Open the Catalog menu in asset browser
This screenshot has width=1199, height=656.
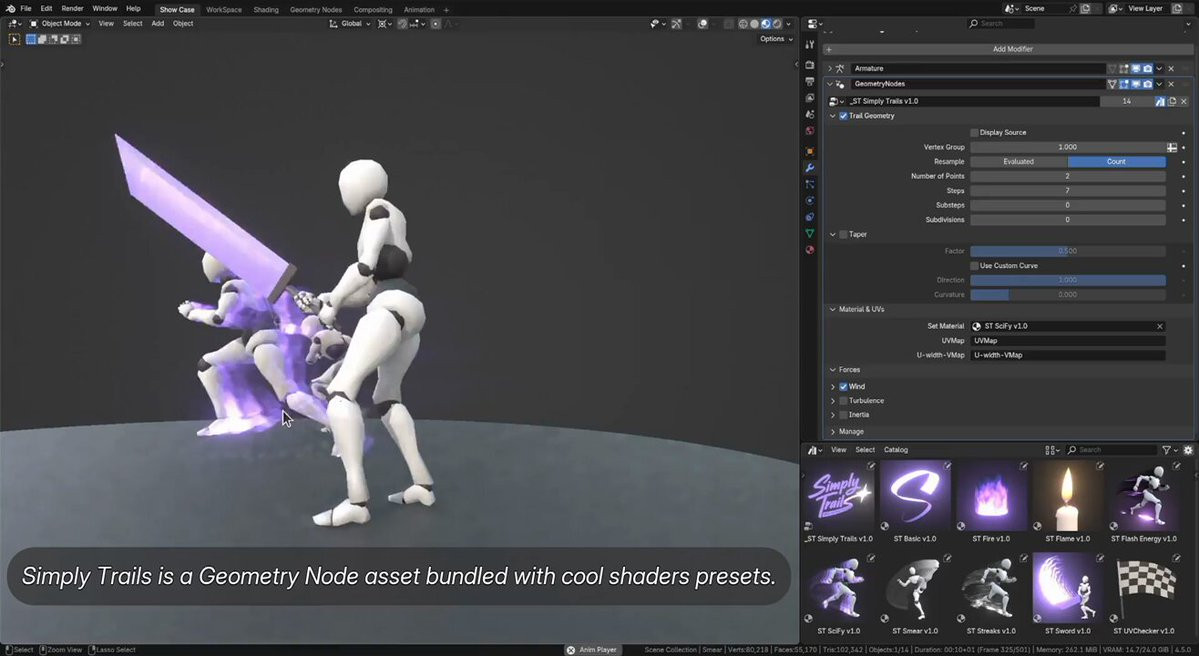pos(895,450)
